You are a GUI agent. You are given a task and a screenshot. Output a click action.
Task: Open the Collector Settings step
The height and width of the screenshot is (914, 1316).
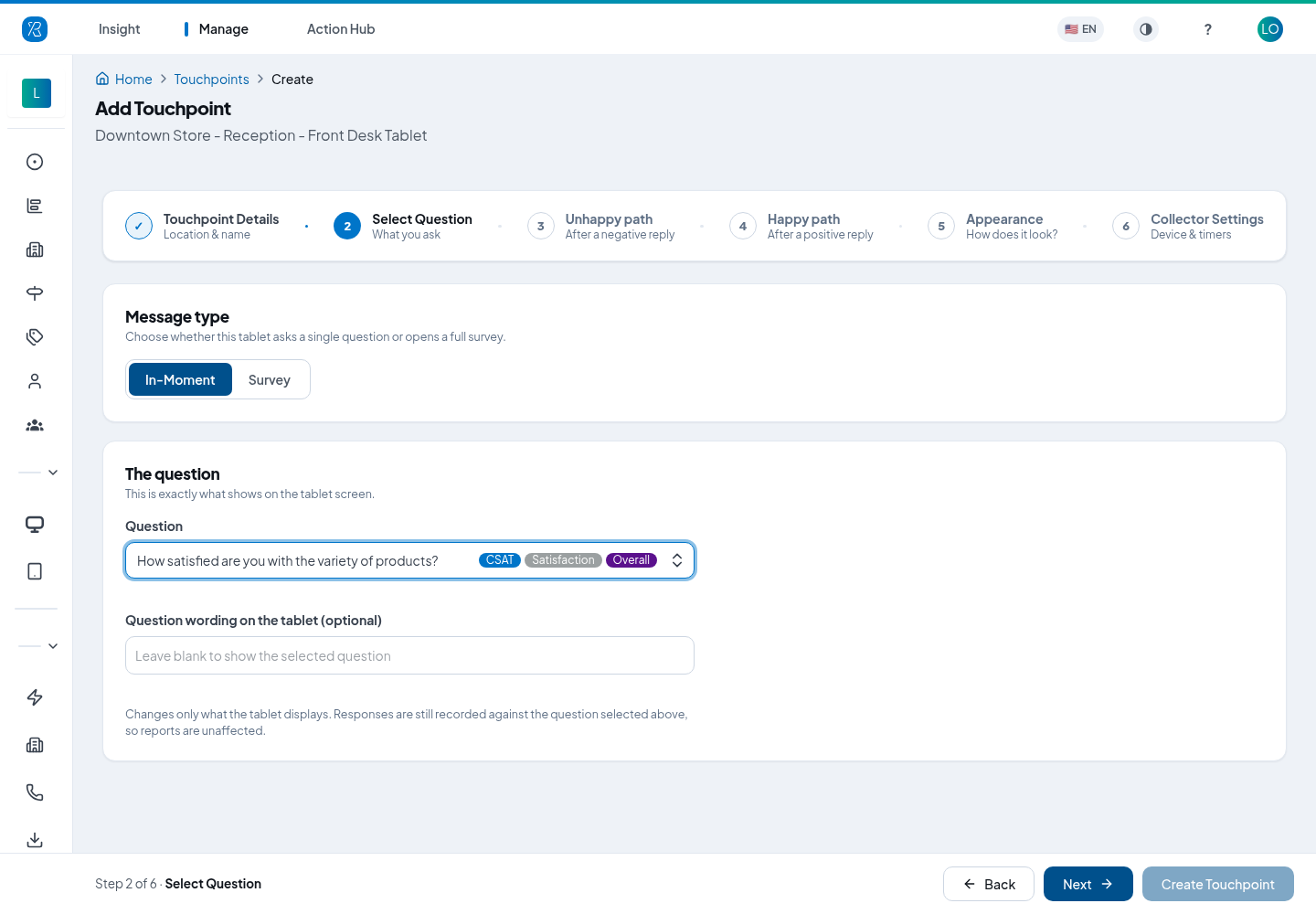pyautogui.click(x=1188, y=226)
